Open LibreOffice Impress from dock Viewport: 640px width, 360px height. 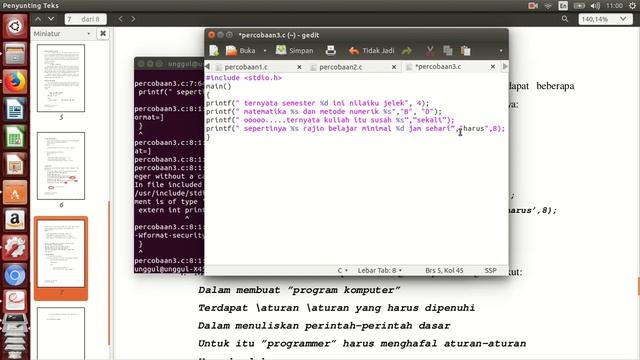point(15,165)
